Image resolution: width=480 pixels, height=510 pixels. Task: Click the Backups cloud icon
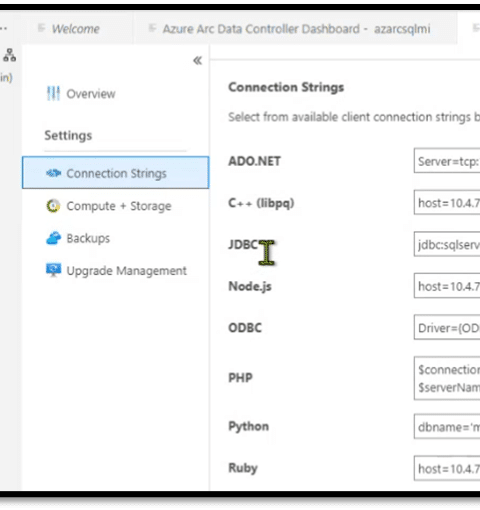pyautogui.click(x=53, y=238)
